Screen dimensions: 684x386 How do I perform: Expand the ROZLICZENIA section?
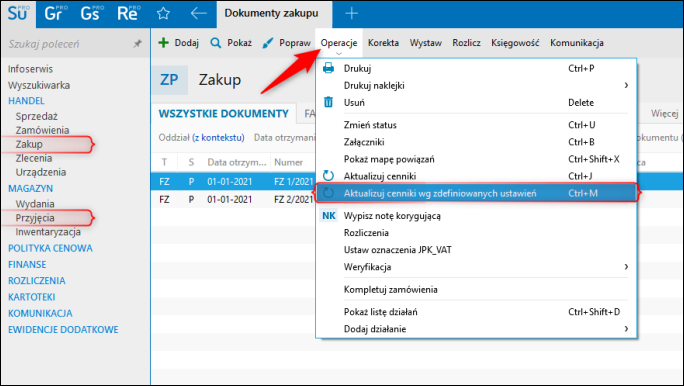coord(37,280)
